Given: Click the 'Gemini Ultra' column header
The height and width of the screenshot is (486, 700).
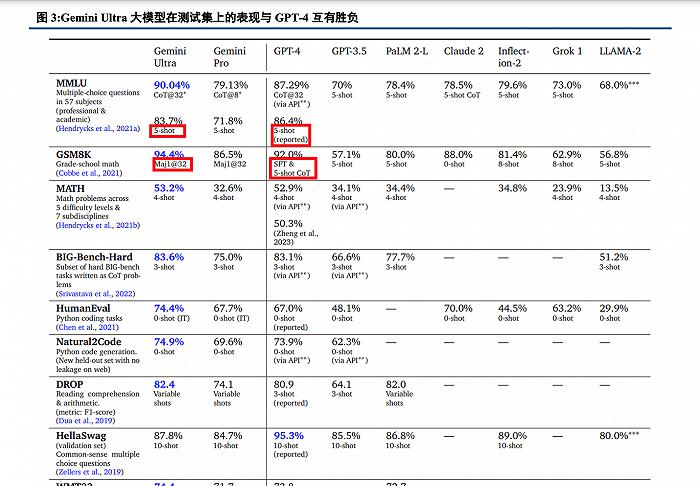Looking at the screenshot, I should point(170,57).
